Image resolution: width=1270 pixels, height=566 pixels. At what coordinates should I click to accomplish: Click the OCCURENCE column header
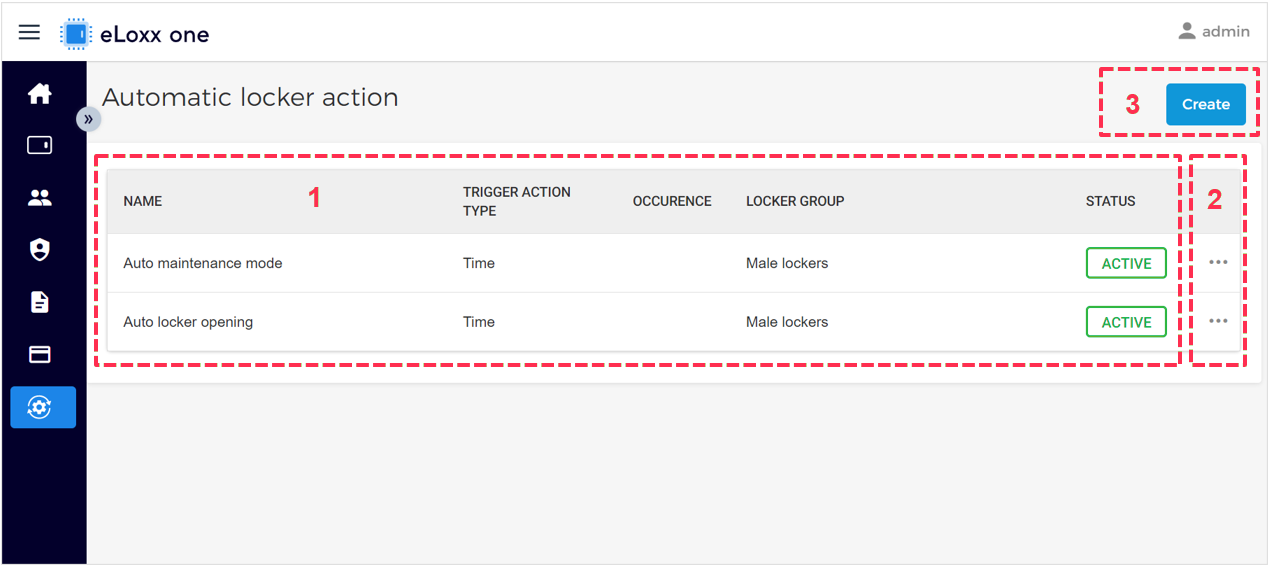(672, 201)
